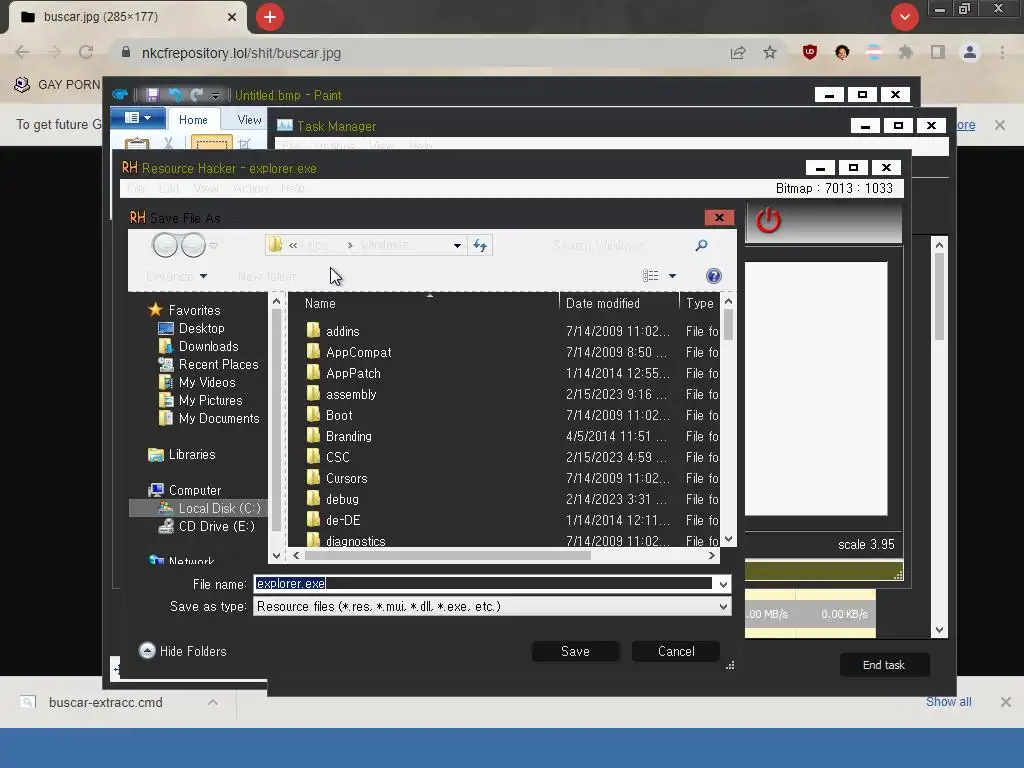Bookmark this page with the star icon
The height and width of the screenshot is (768, 1024).
770,52
